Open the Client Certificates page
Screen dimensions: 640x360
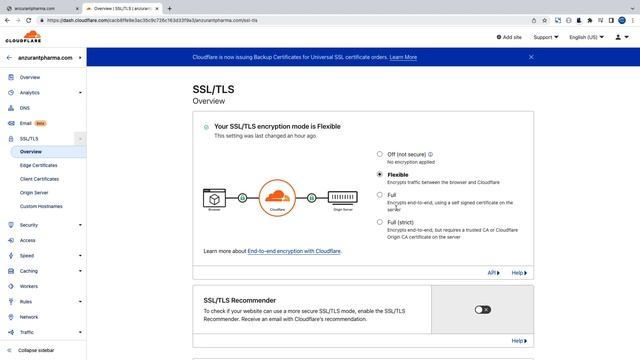(39, 179)
